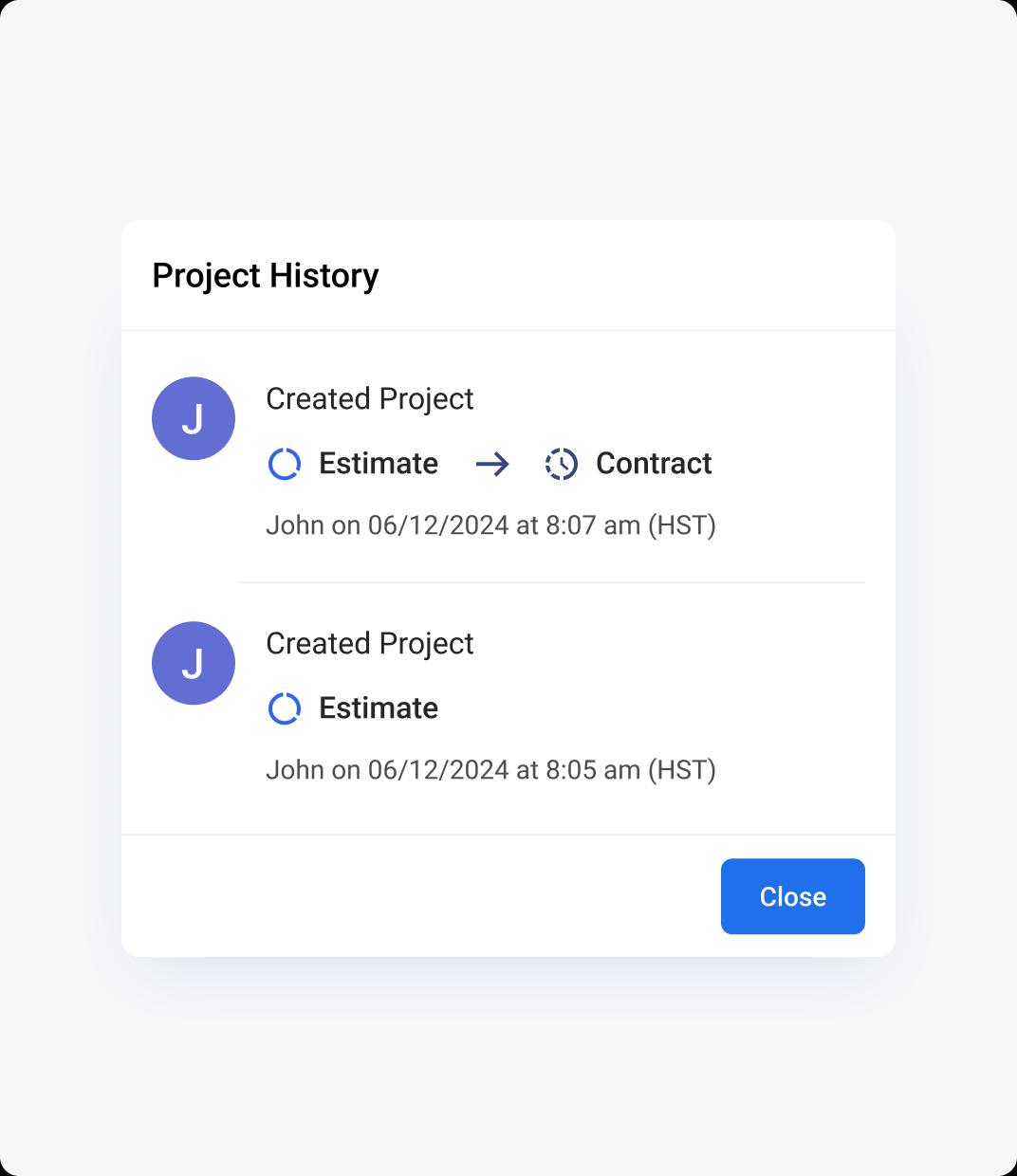This screenshot has height=1176, width=1017.
Task: Click the first Created Project heading
Action: 369,399
